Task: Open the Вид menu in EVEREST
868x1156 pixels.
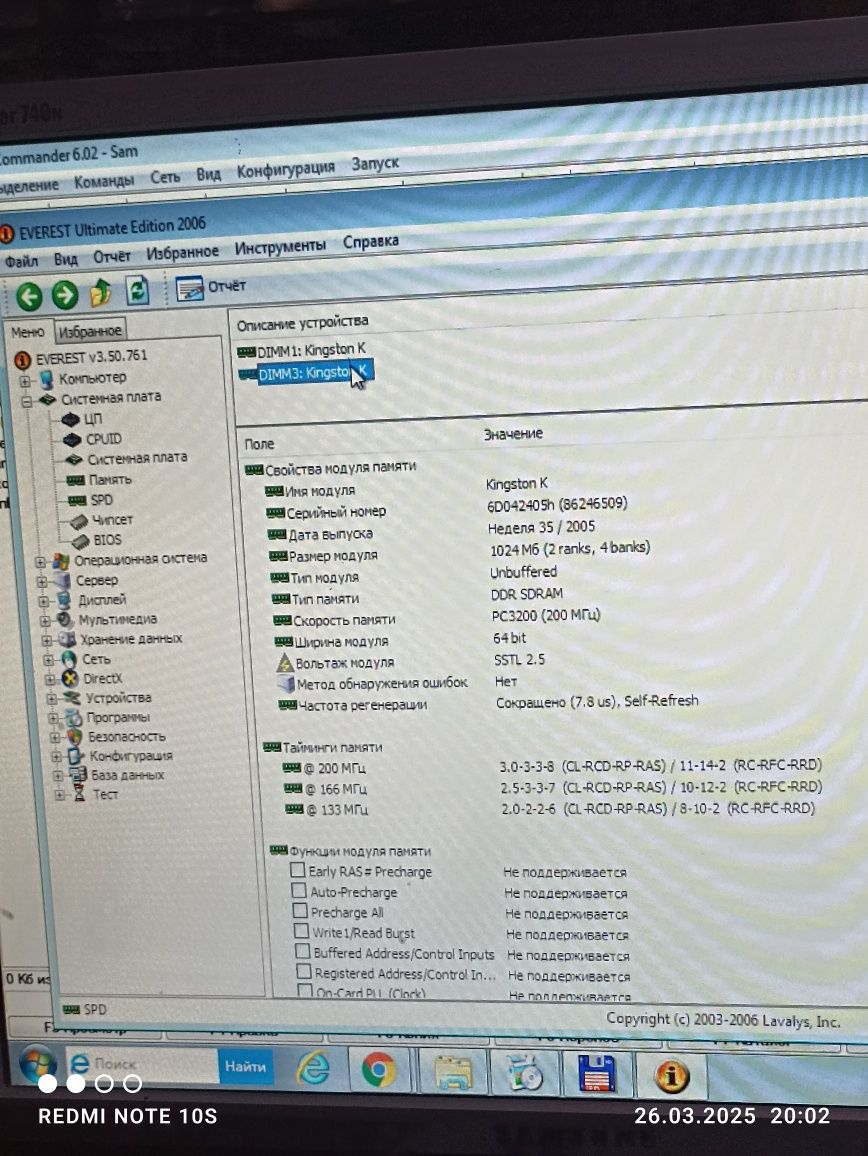Action: pos(66,259)
